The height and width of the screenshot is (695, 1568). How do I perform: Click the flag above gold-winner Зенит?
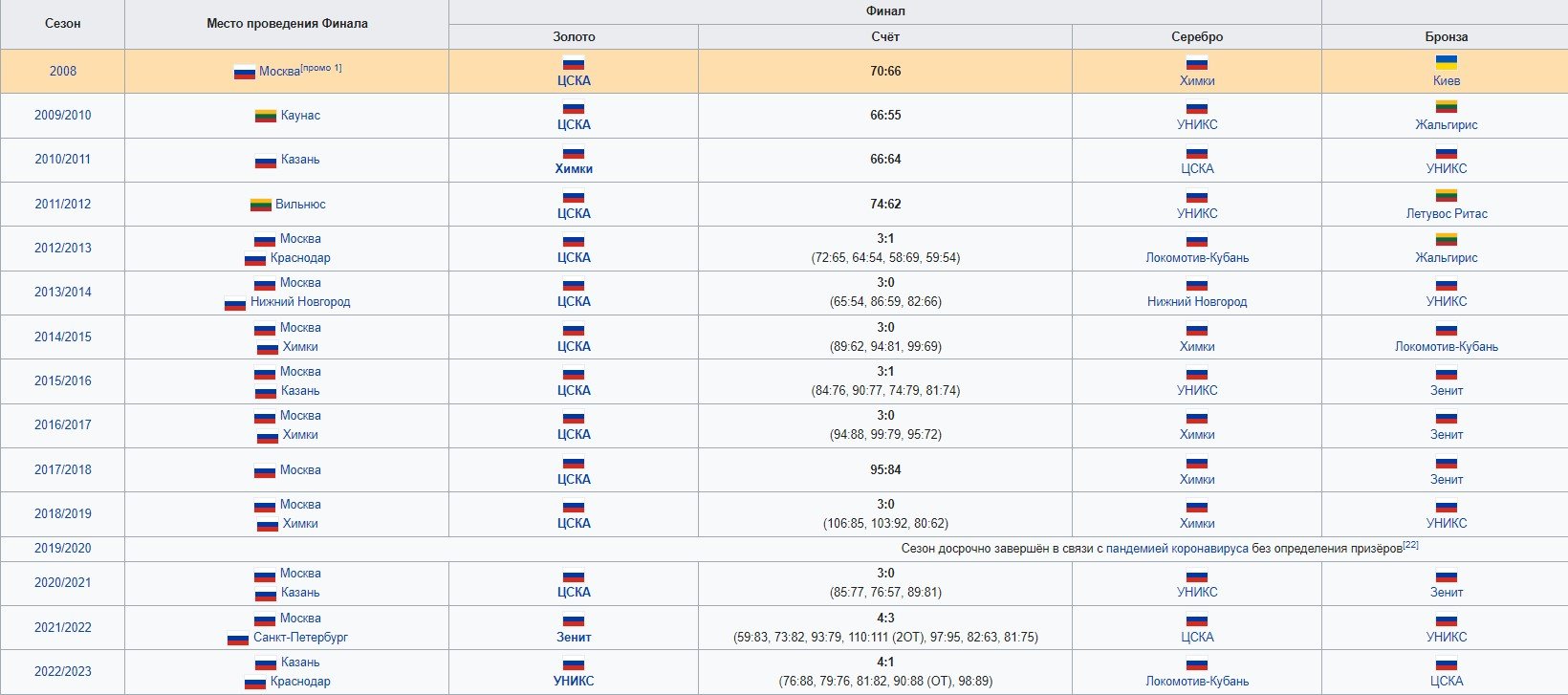click(x=574, y=619)
